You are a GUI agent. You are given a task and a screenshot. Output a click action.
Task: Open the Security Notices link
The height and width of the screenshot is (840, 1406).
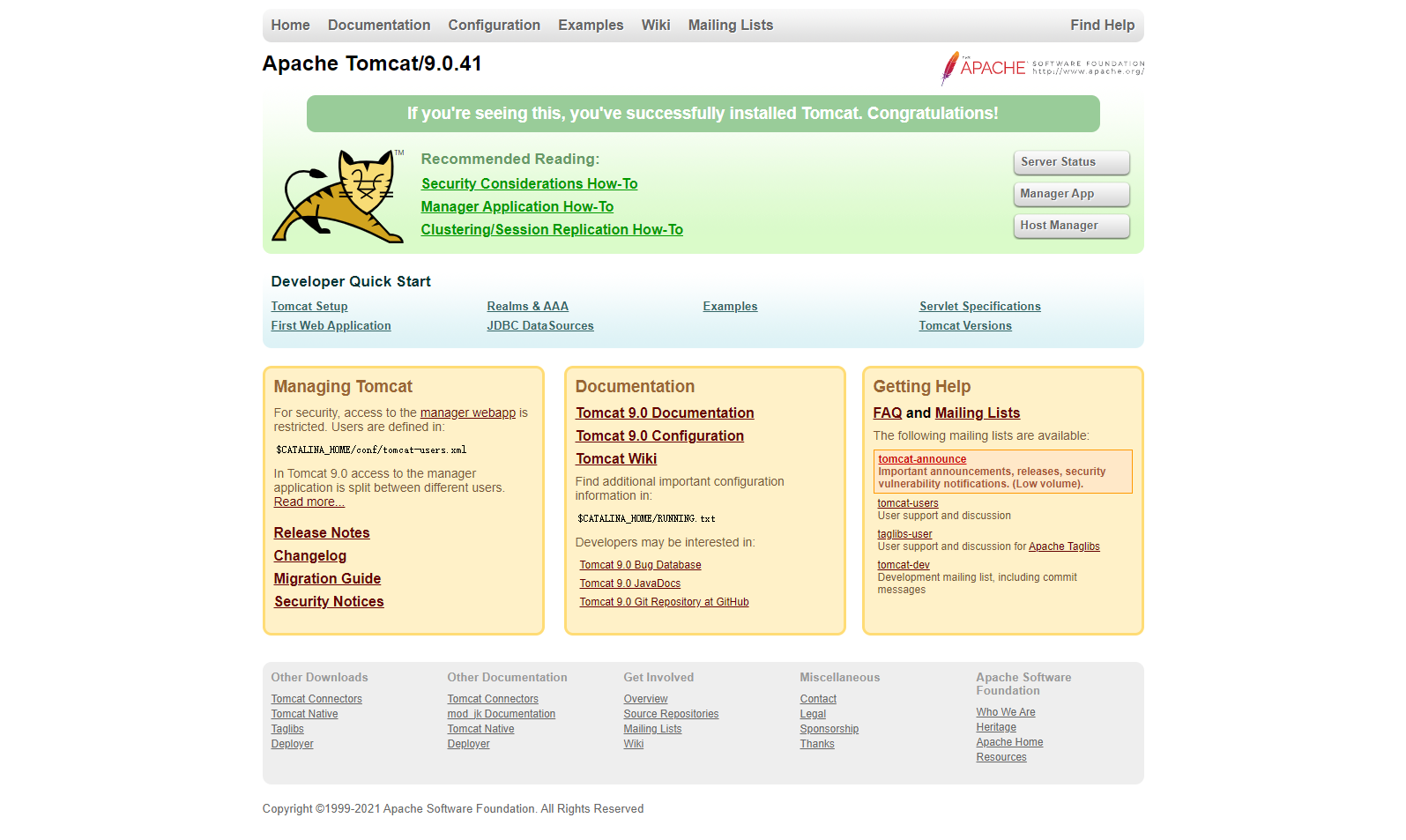[x=329, y=601]
